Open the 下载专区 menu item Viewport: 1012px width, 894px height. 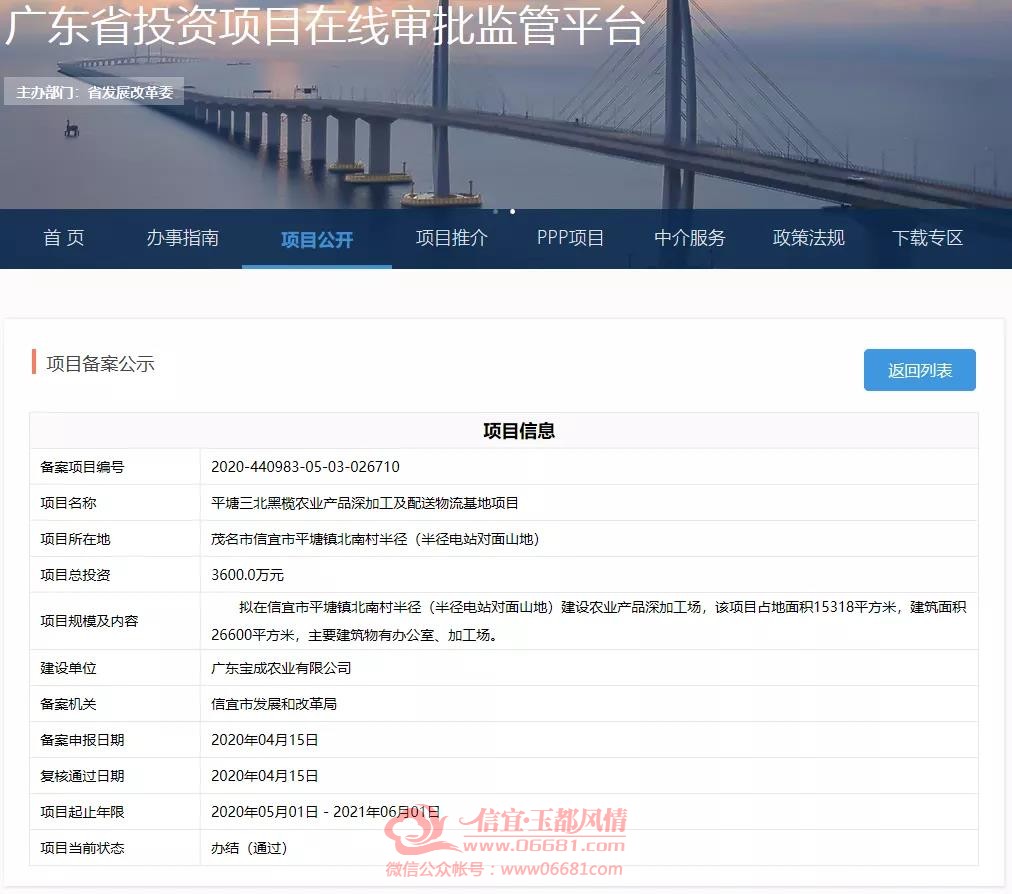click(x=927, y=238)
